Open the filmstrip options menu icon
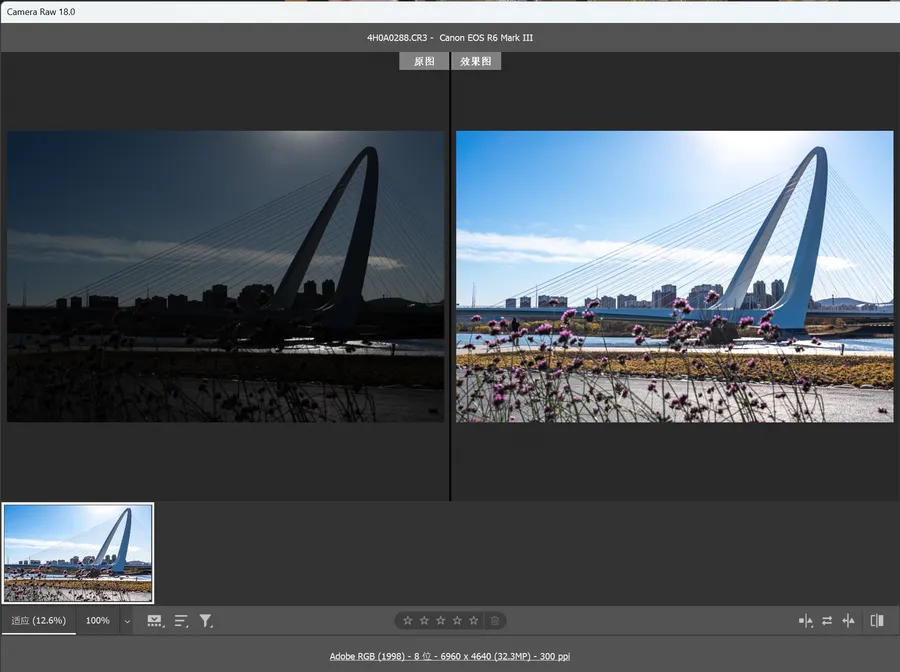 (x=155, y=621)
